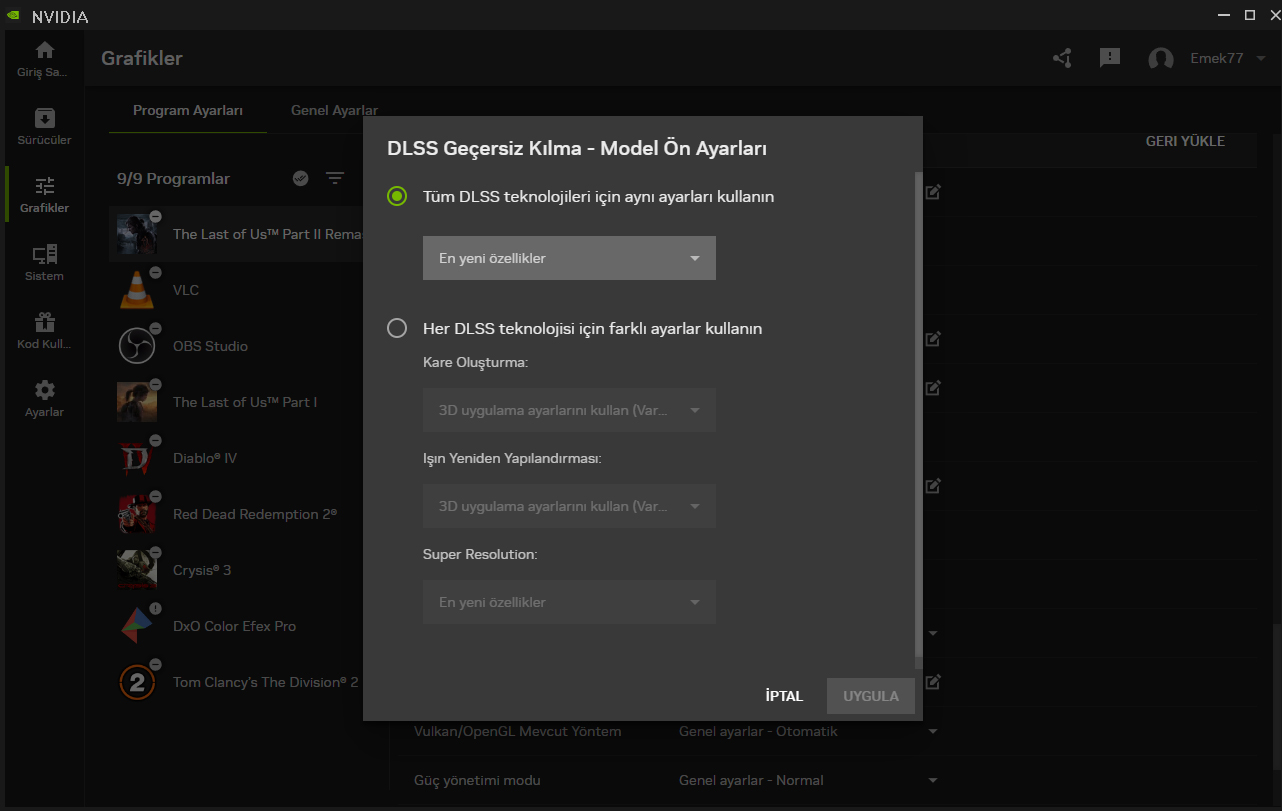Click the Red Dead Redemption 2 icon
This screenshot has width=1282, height=811.
point(136,514)
